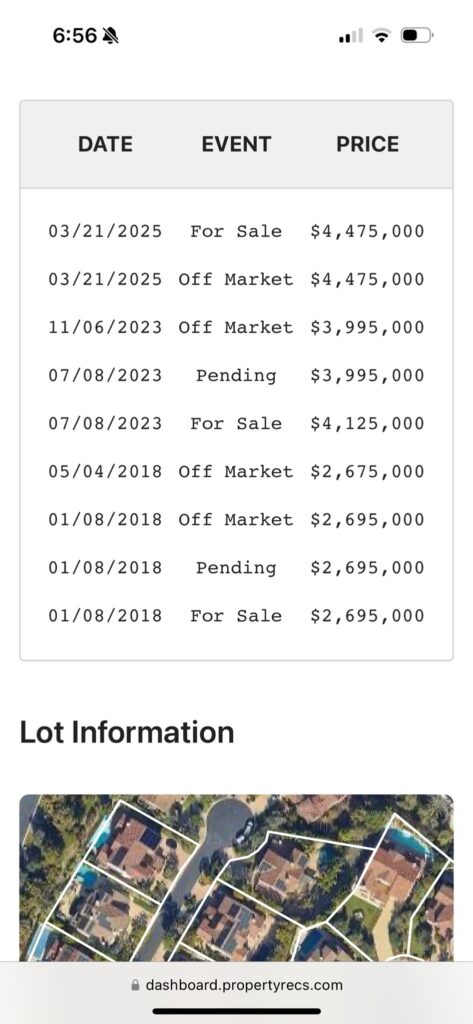This screenshot has width=473, height=1024.
Task: Open the satellite lot map image
Action: pos(236,877)
